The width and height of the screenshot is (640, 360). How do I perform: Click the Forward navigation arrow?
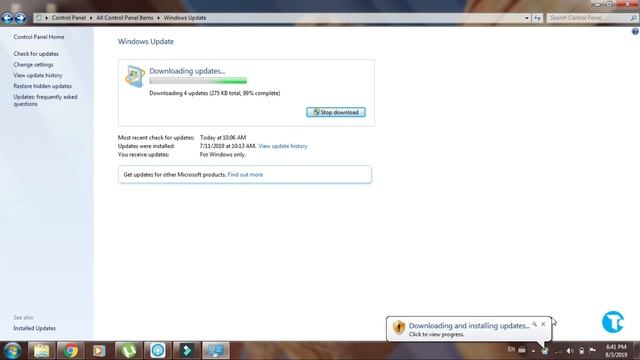[x=20, y=18]
